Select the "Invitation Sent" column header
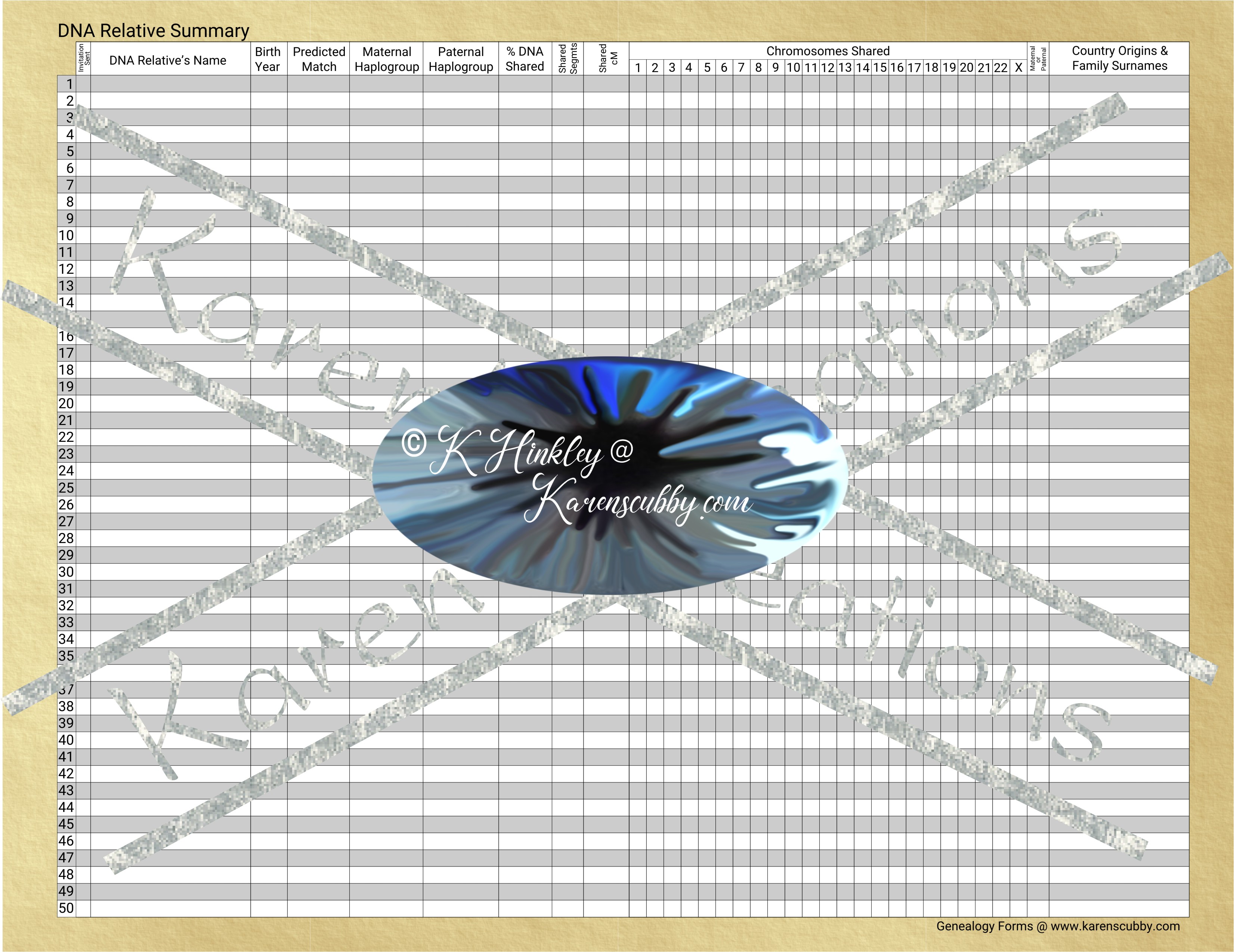The image size is (1234, 952). click(84, 58)
